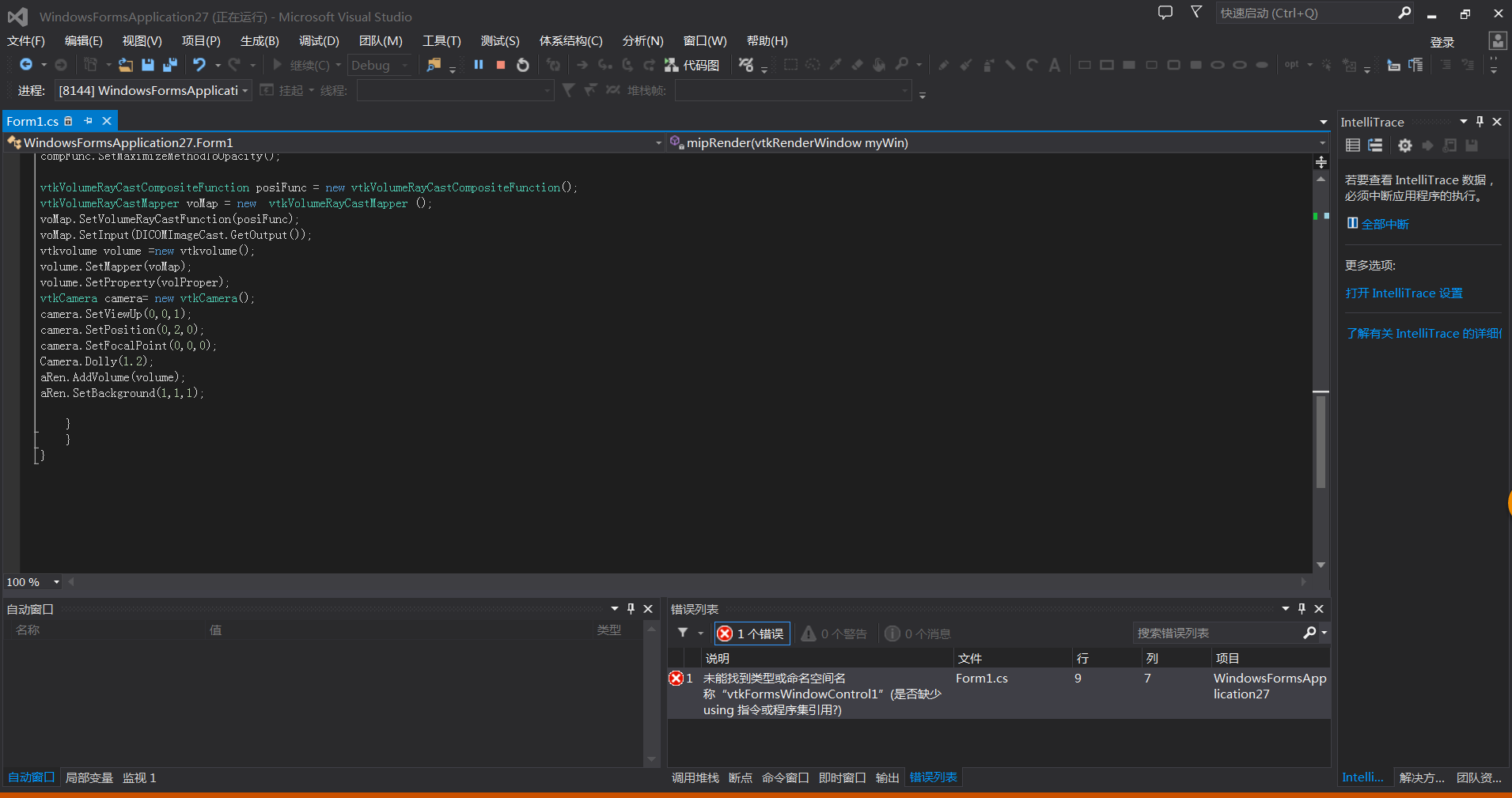
Task: Toggle auto-hide pin on IntelliTrace panel
Action: [x=1480, y=121]
